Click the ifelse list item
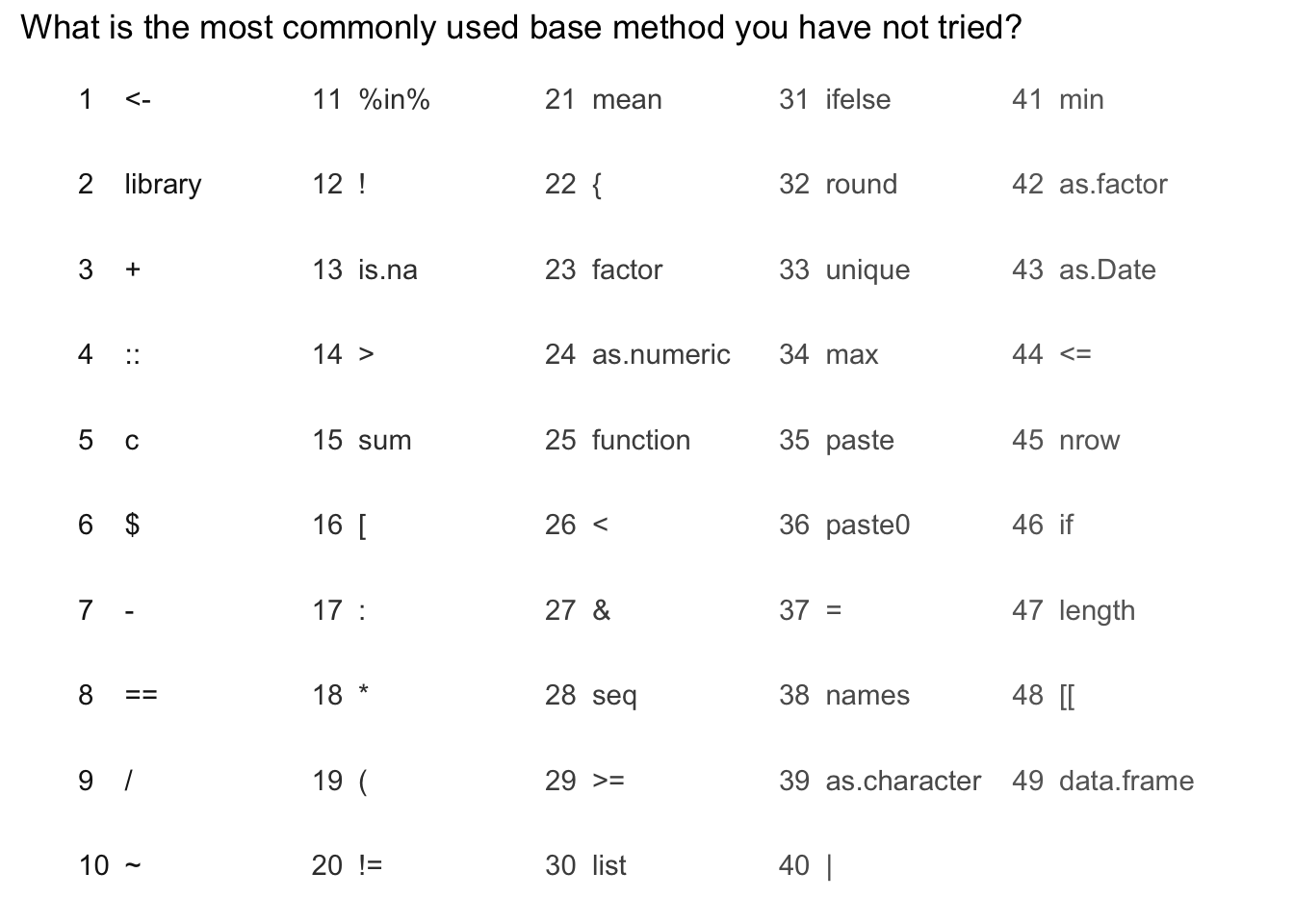 point(858,99)
